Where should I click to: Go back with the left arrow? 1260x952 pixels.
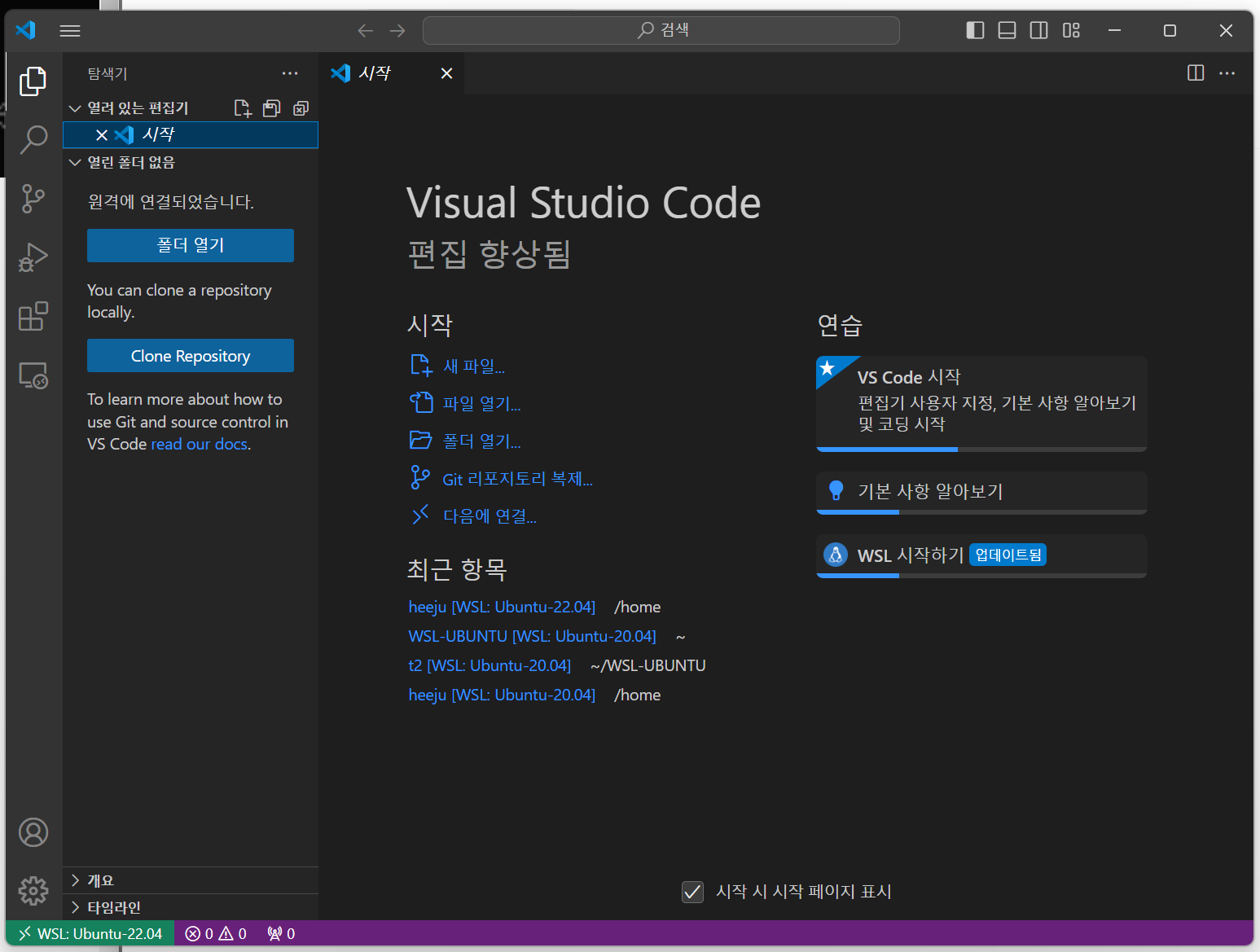pos(366,31)
